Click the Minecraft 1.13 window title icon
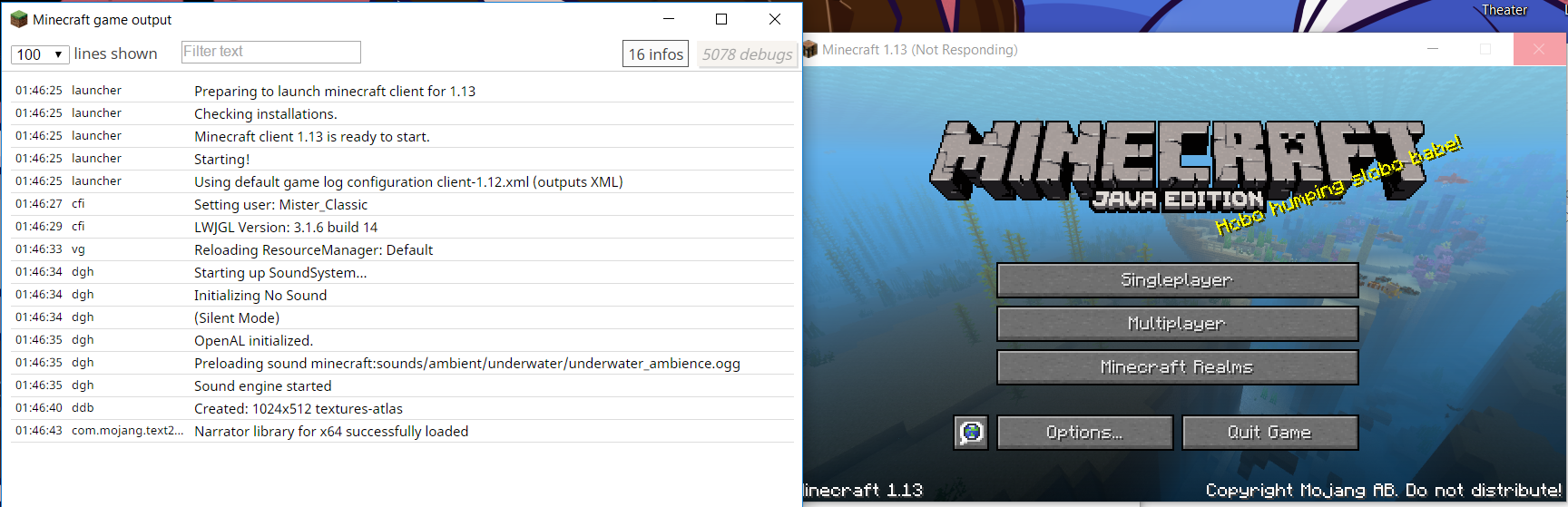This screenshot has height=507, width=1568. pos(810,49)
